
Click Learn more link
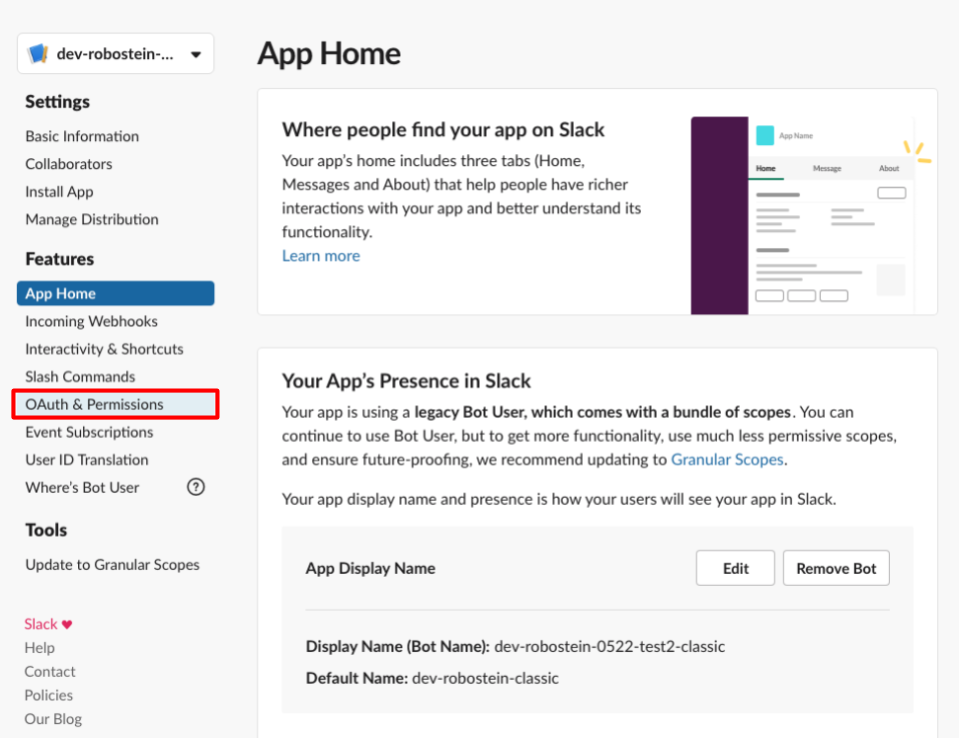pyautogui.click(x=321, y=256)
